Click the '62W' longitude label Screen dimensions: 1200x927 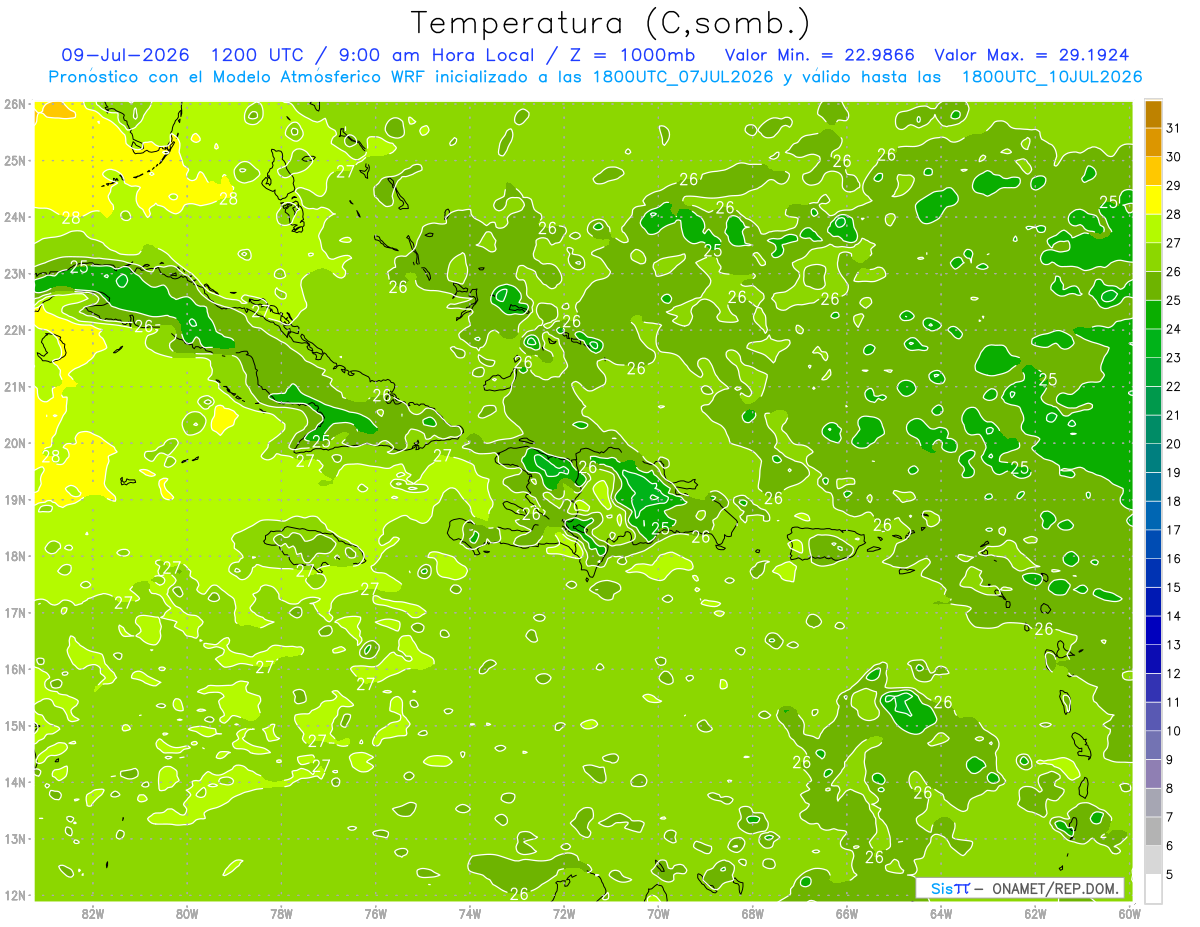coord(1036,912)
